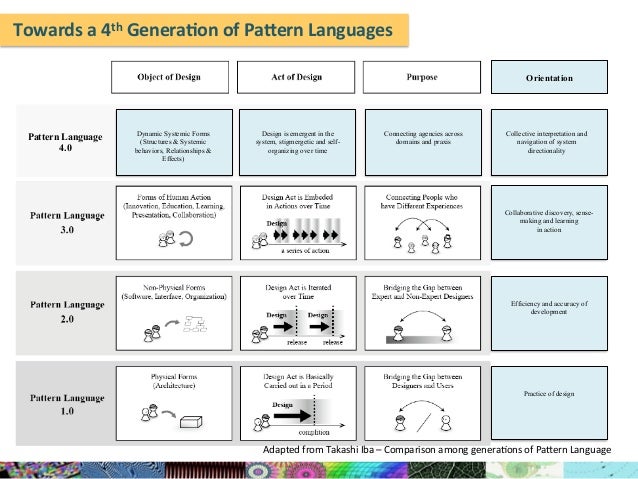Click the circular arrow pictogram in Pattern Language 3.0 row
638x479 pixels.
[x=186, y=239]
